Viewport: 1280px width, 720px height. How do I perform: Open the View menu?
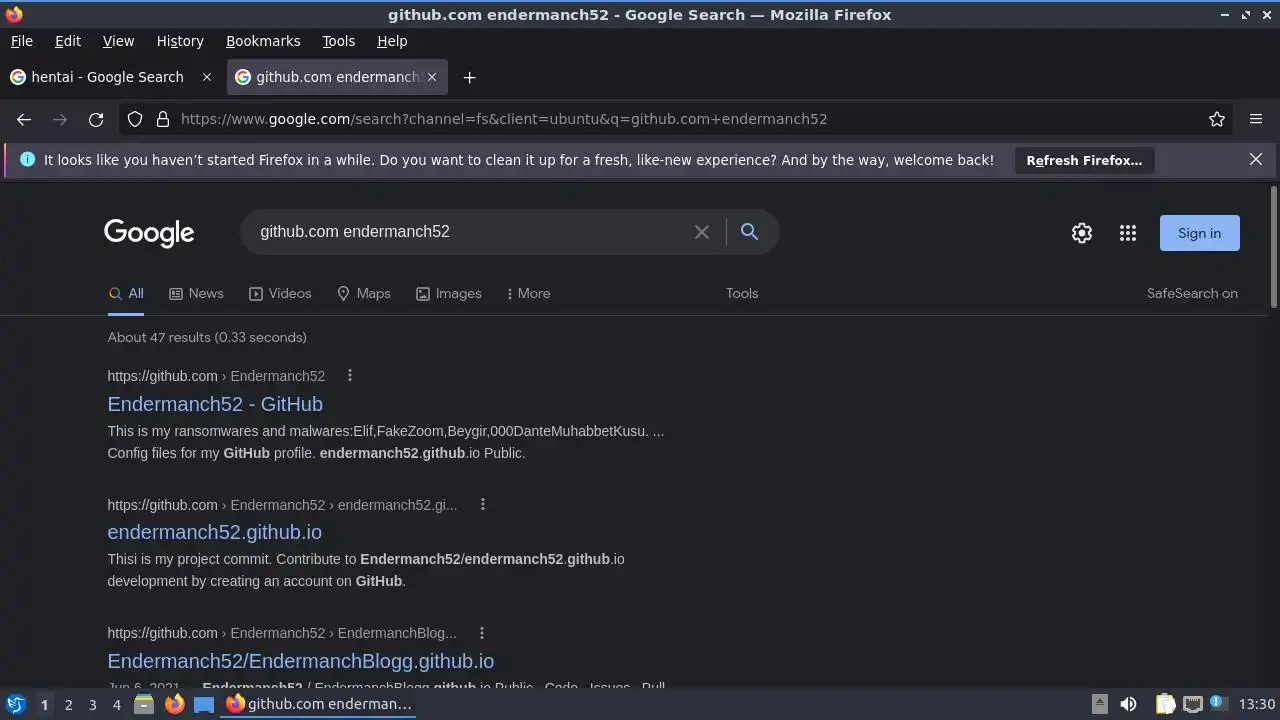click(118, 41)
